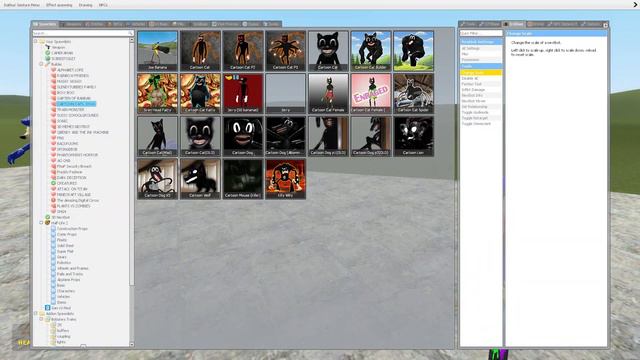
Task: Select the Brain Head Fatty spawn icon
Action: (x=158, y=93)
